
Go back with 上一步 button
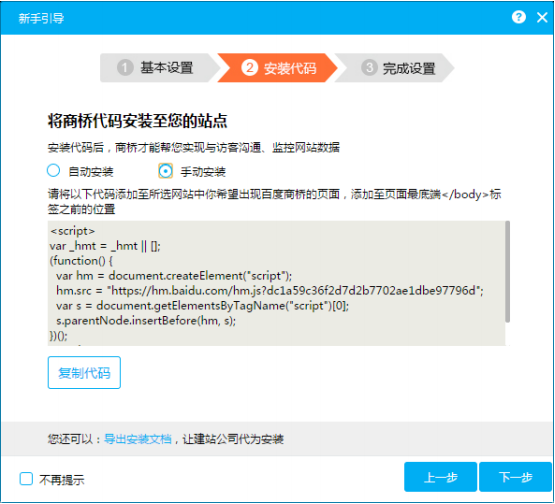[441, 477]
